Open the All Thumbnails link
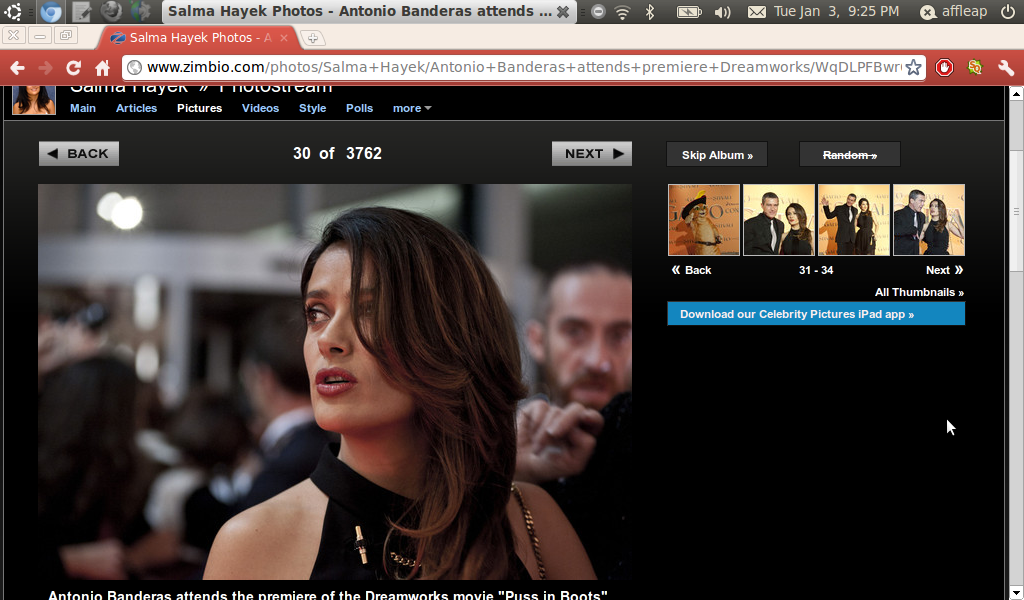This screenshot has width=1024, height=600. pos(920,292)
